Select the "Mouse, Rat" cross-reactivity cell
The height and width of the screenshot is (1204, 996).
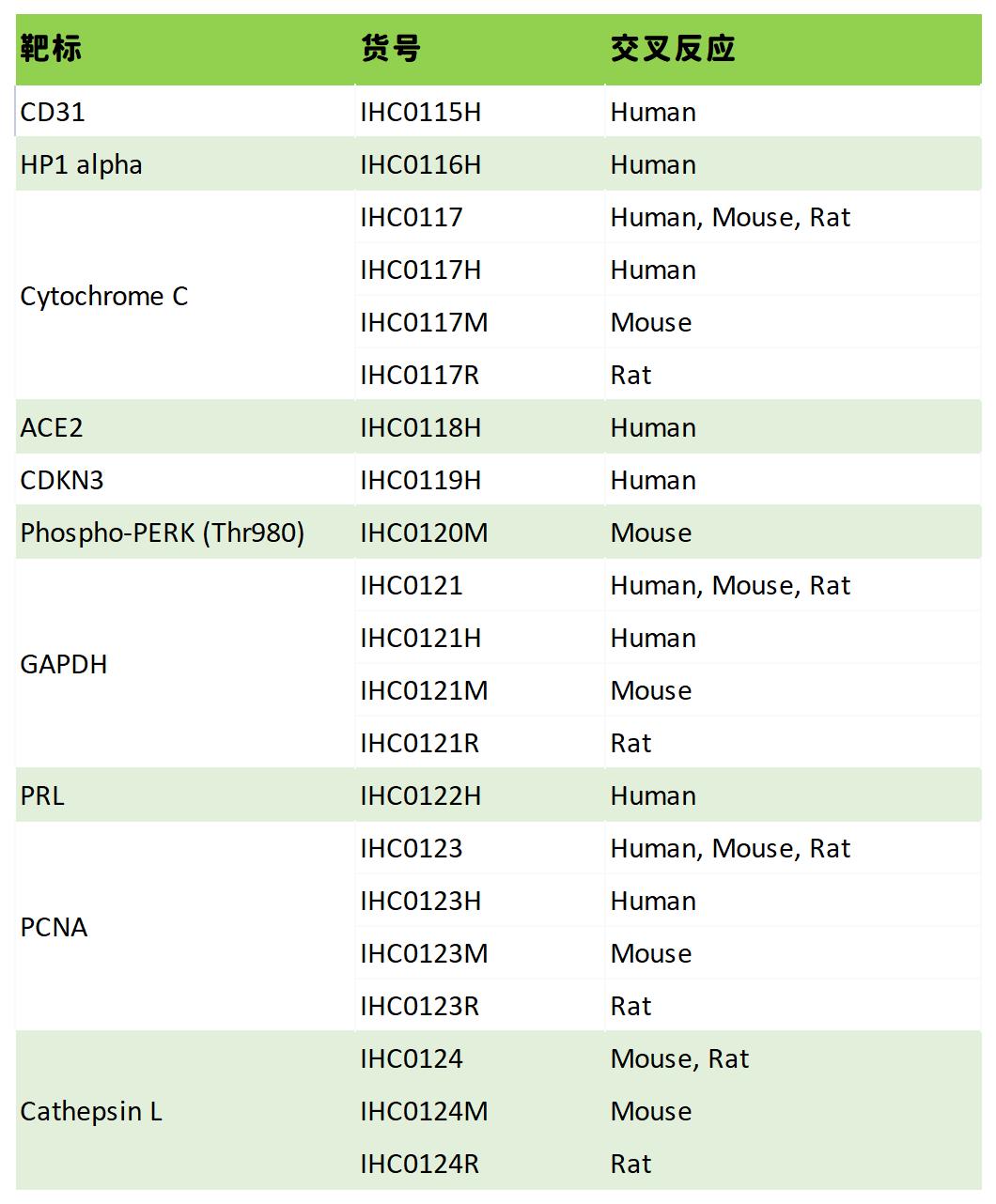click(x=679, y=1059)
